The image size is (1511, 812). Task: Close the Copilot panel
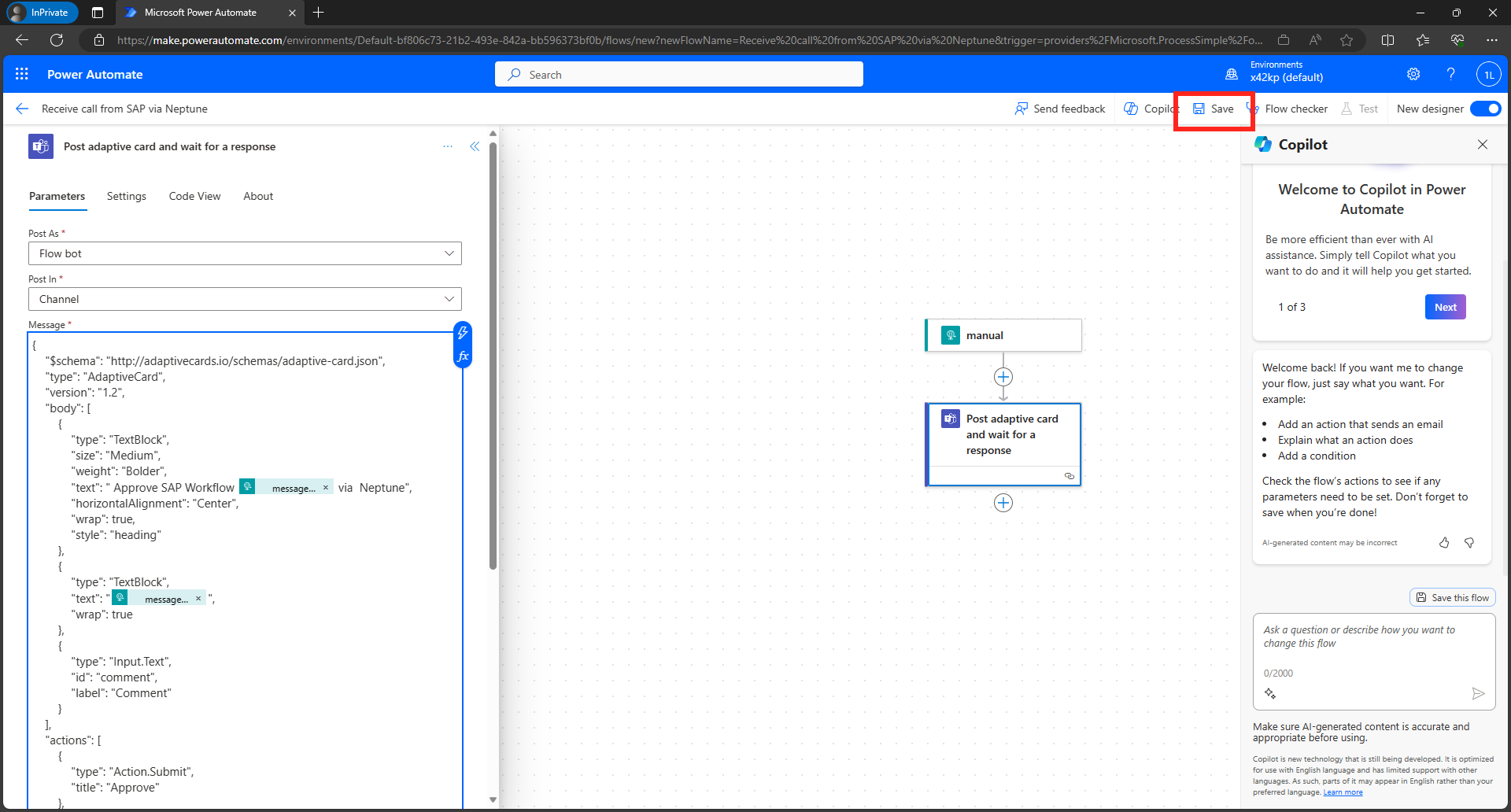(x=1483, y=144)
